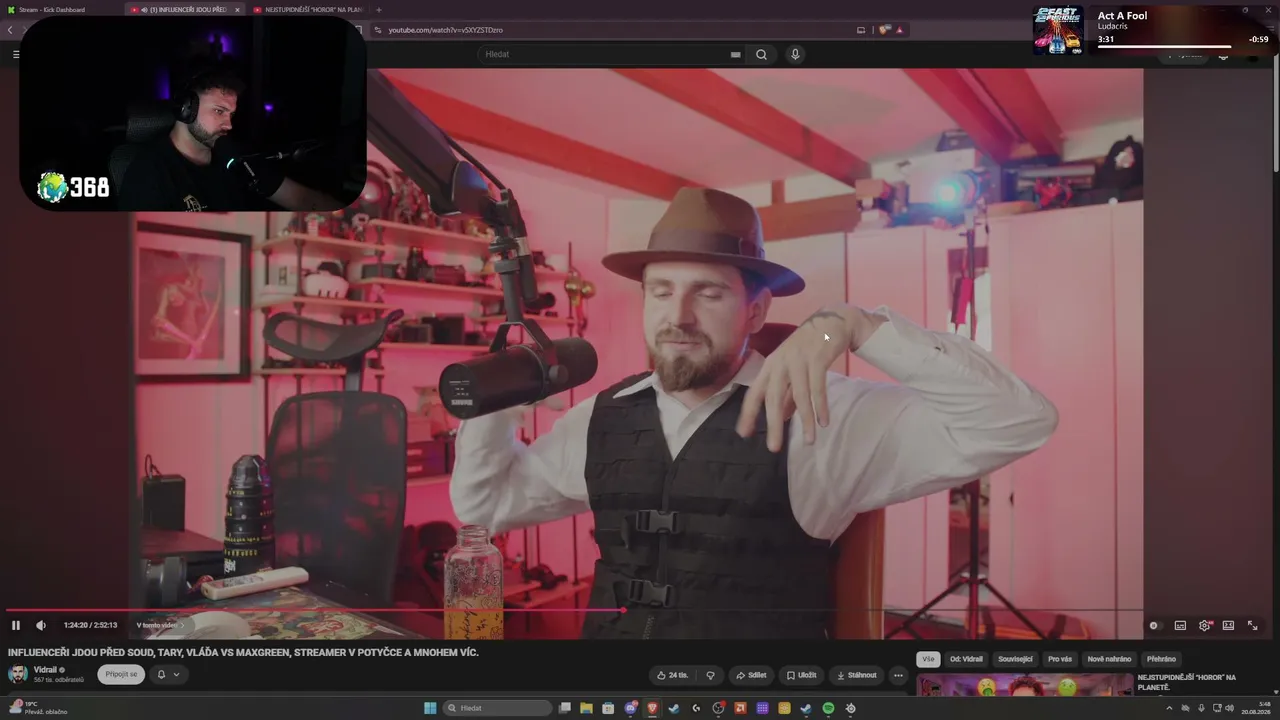Select the Pro vás filter chip
1280x720 pixels.
pos(1060,659)
